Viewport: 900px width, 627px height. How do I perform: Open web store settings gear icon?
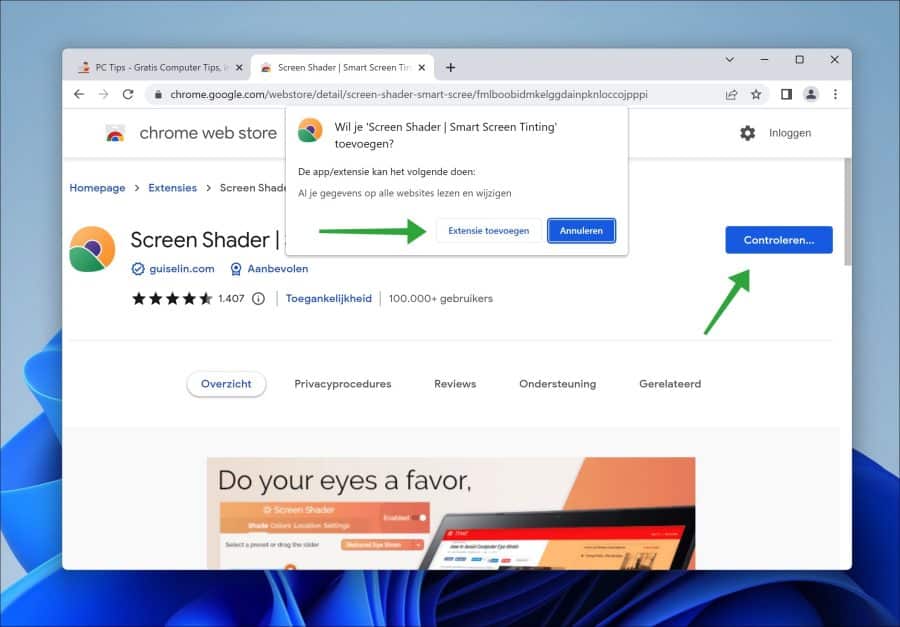click(x=747, y=133)
